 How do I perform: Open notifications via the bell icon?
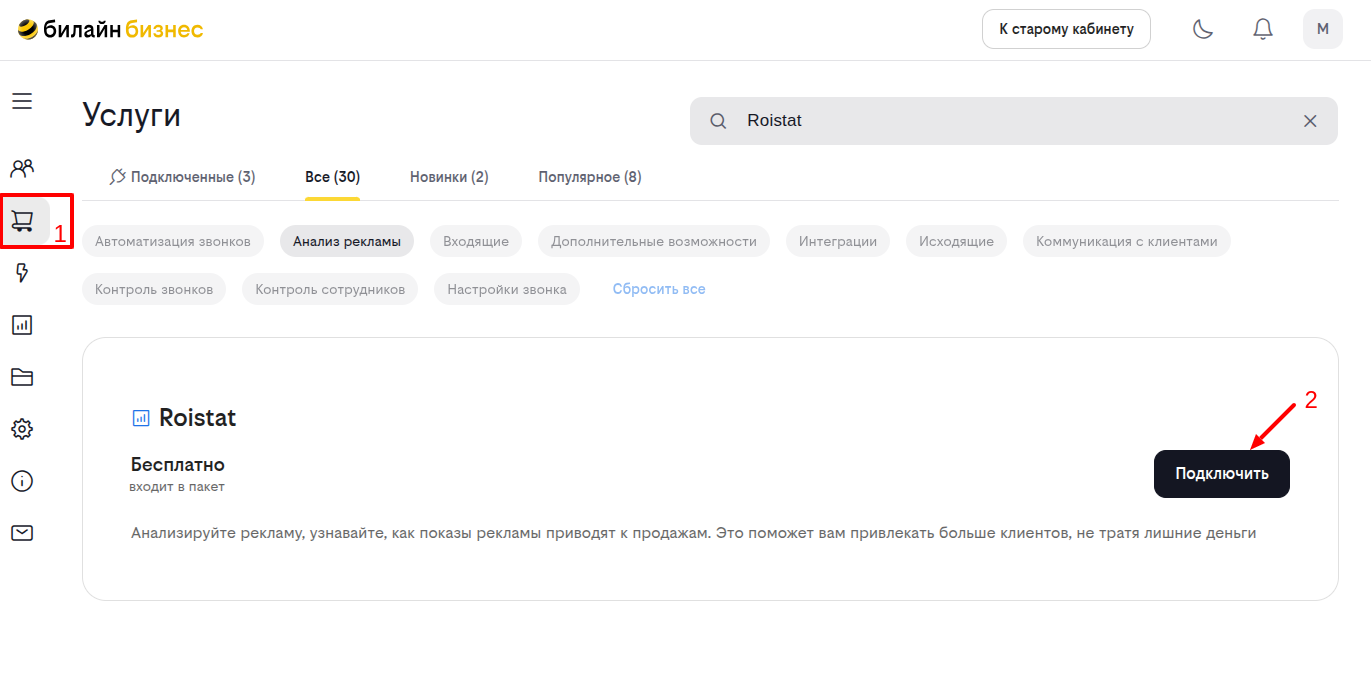pos(1263,29)
